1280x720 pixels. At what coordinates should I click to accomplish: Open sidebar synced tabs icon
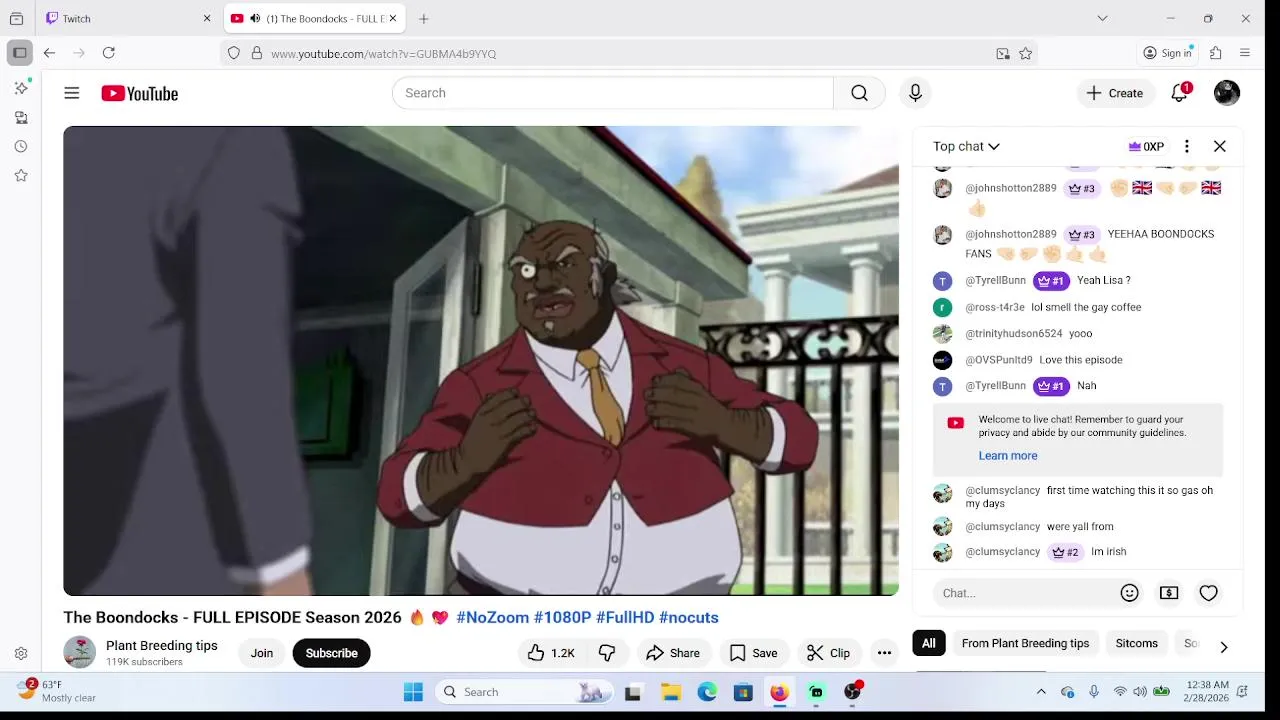coord(21,117)
